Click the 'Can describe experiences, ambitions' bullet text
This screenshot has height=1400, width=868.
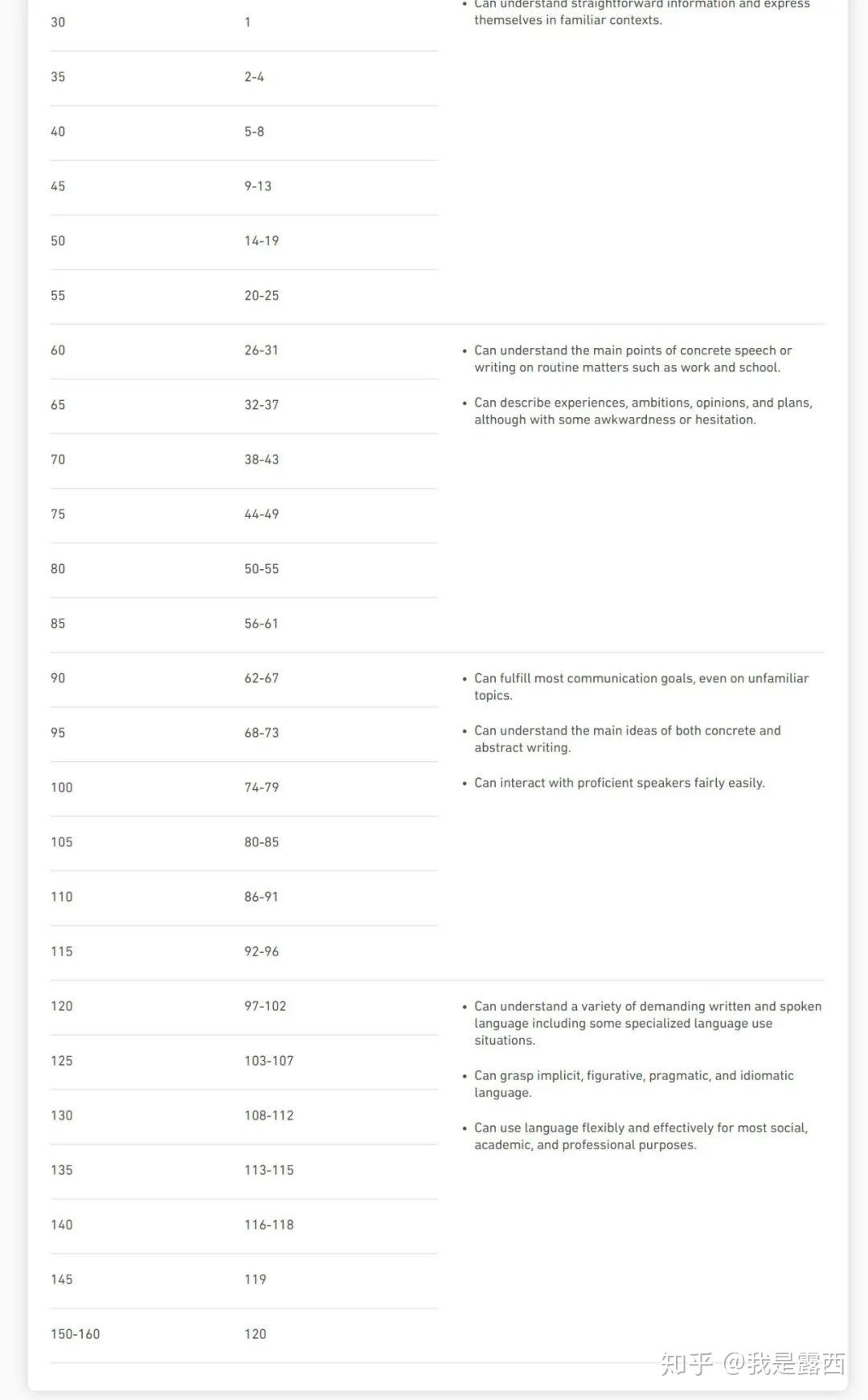642,411
